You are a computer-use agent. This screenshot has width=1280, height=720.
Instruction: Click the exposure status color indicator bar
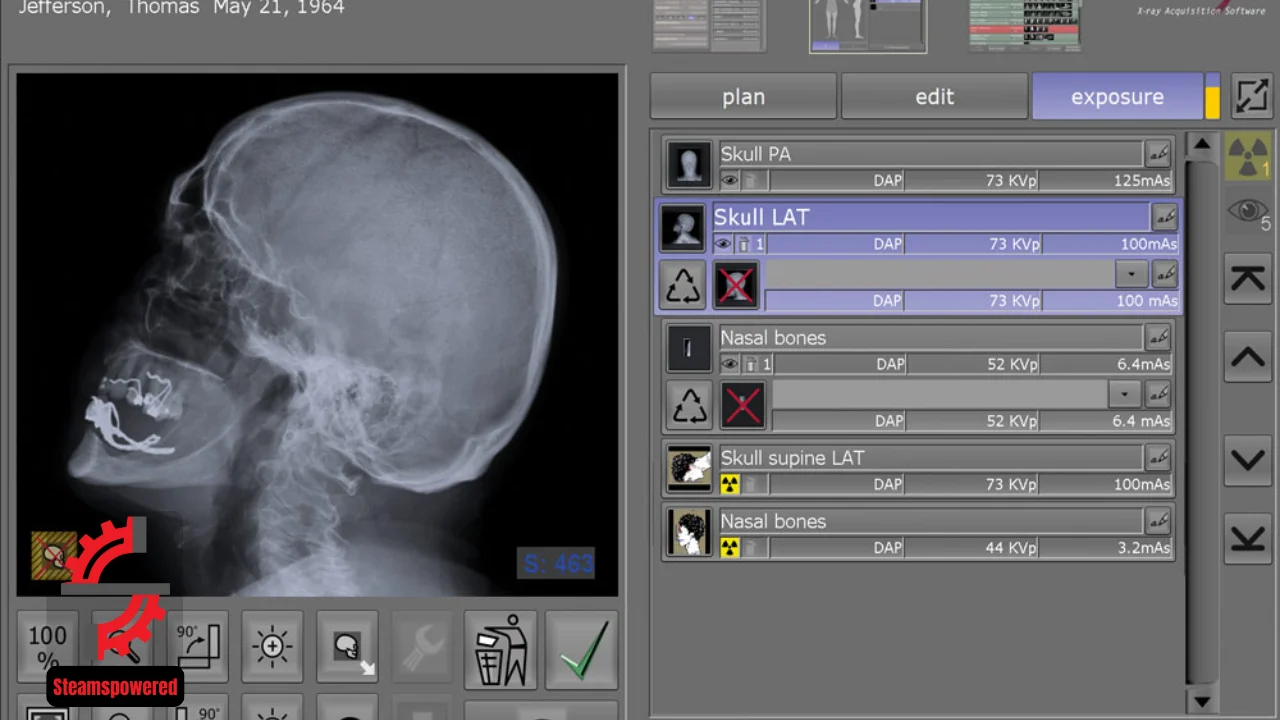coord(1212,97)
